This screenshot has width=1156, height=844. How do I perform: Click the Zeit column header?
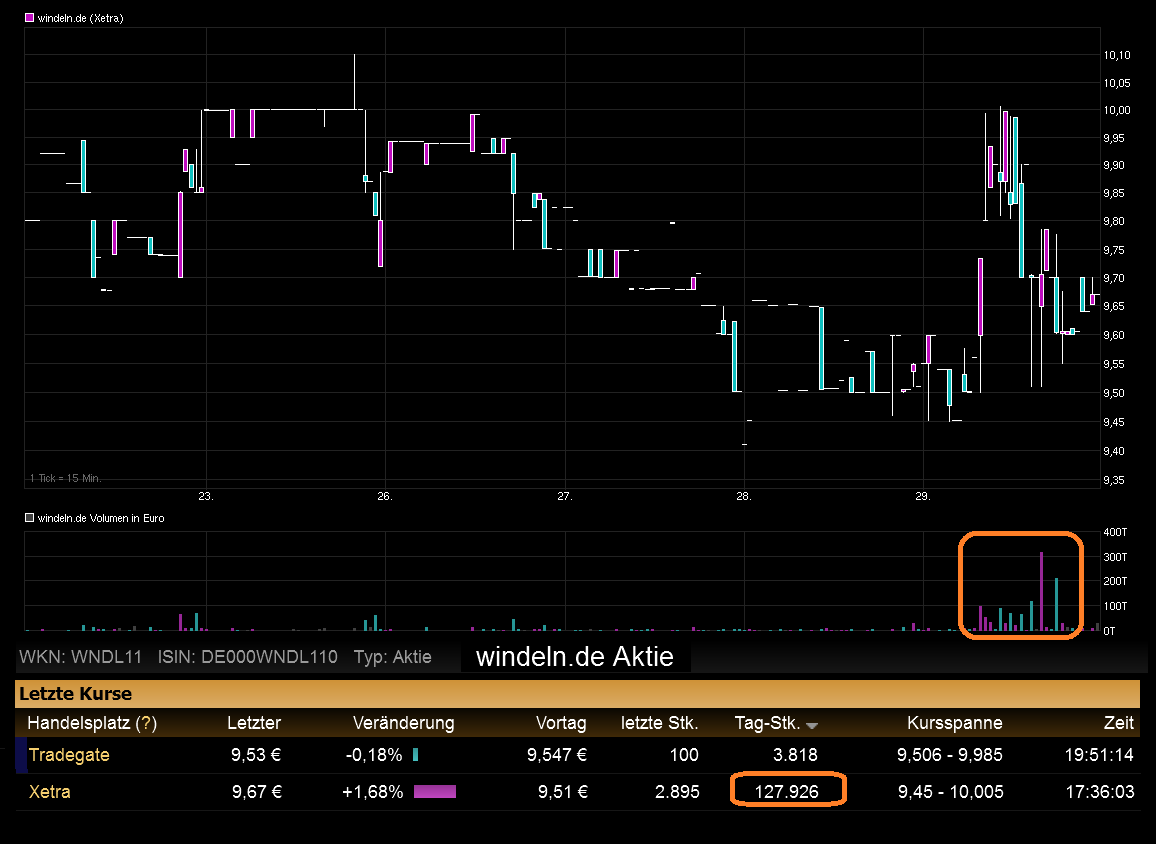[1117, 723]
